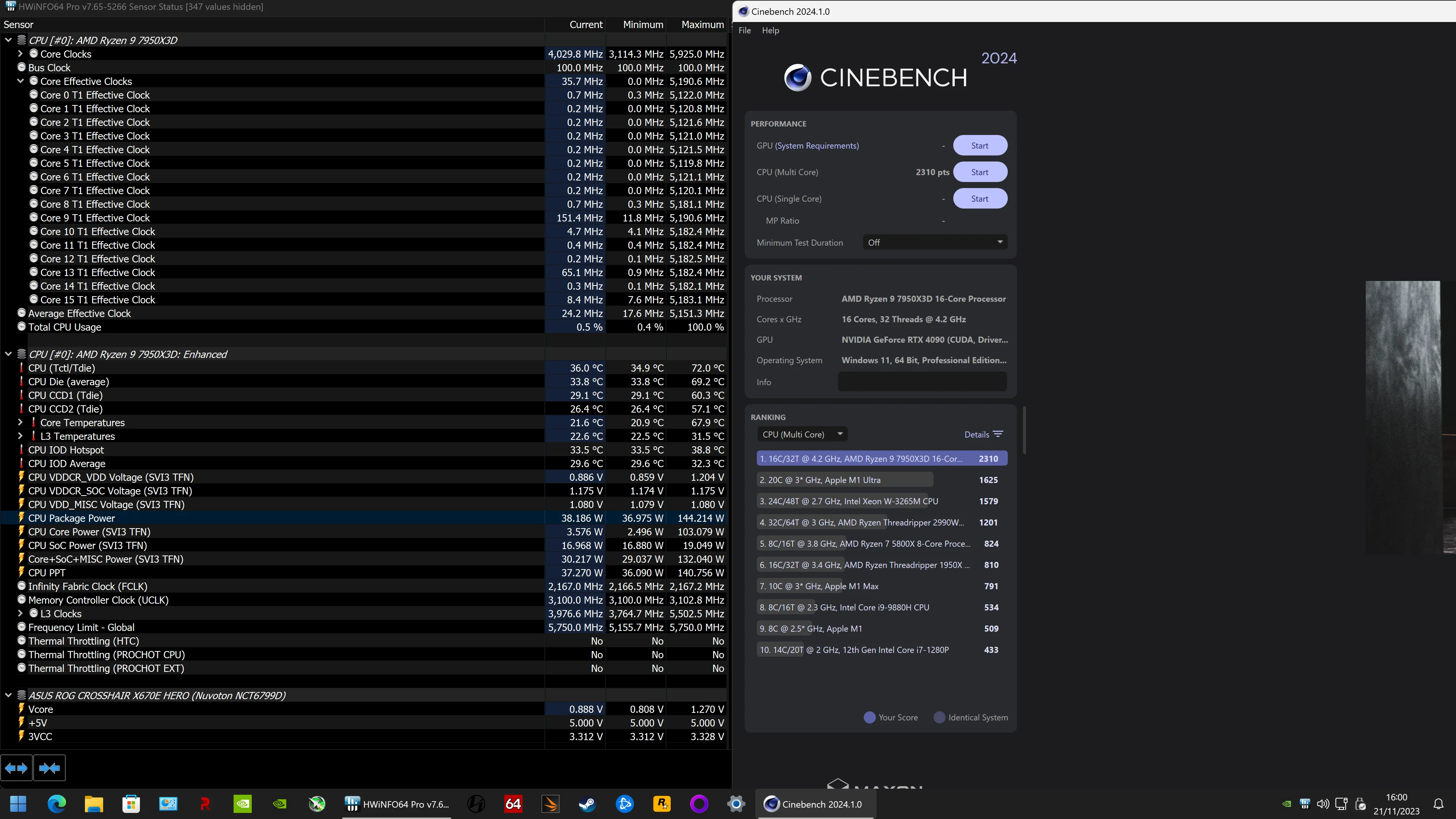Image resolution: width=1456 pixels, height=819 pixels.
Task: Open the System Requirements link
Action: pos(817,145)
